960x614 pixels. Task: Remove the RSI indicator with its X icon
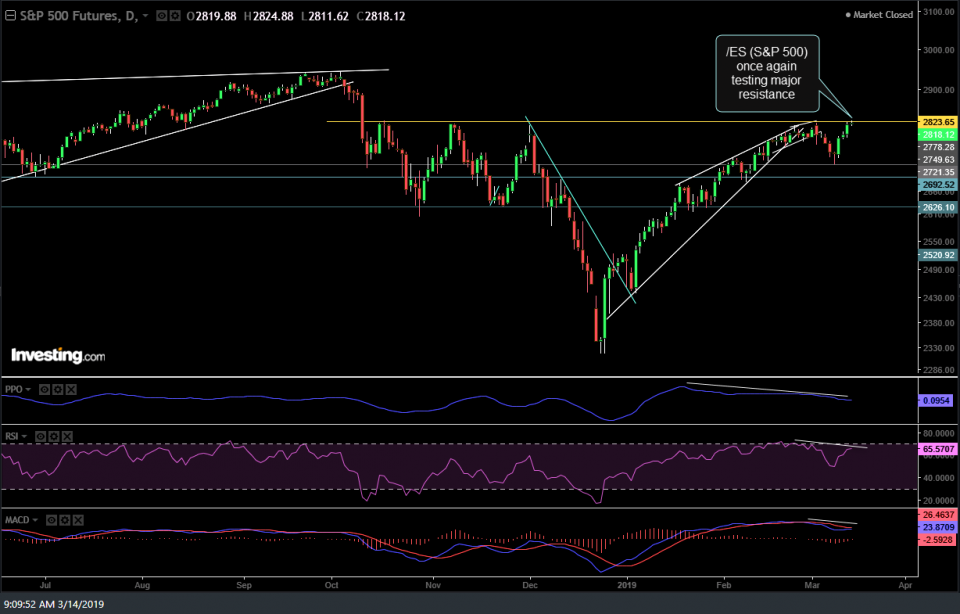[67, 436]
